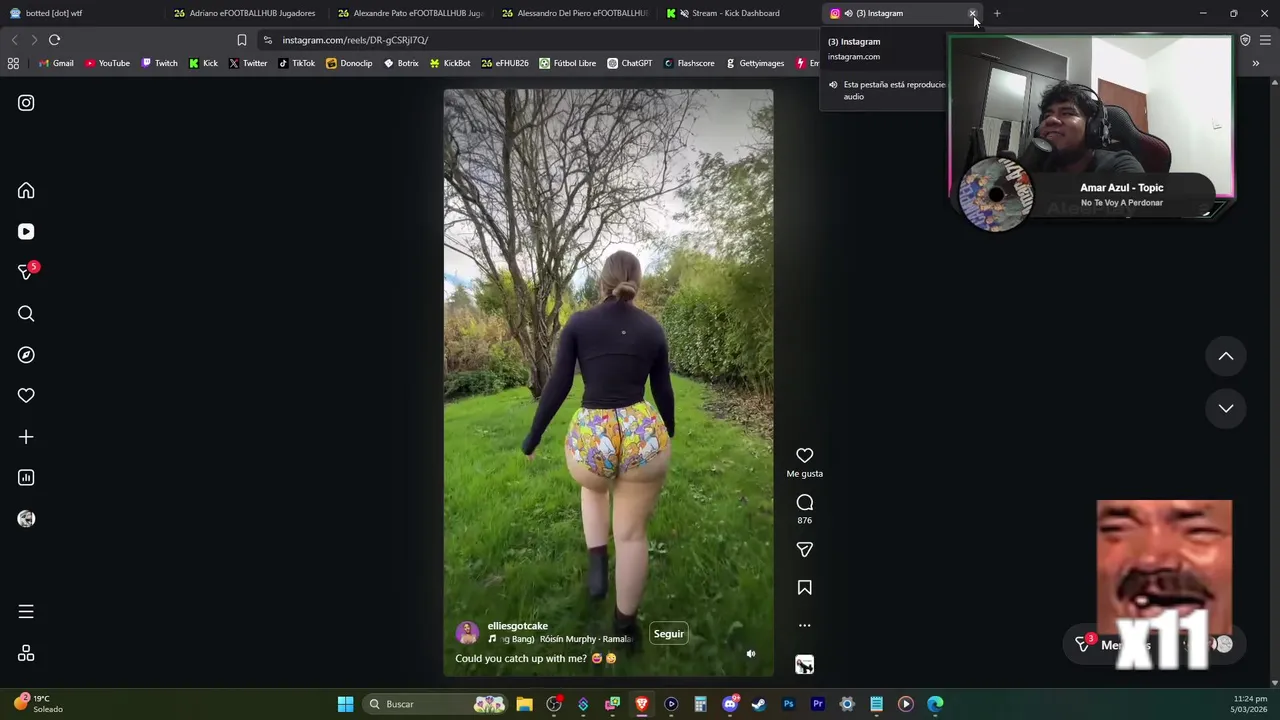This screenshot has width=1280, height=720.
Task: Open Steam from the taskbar
Action: 759,704
